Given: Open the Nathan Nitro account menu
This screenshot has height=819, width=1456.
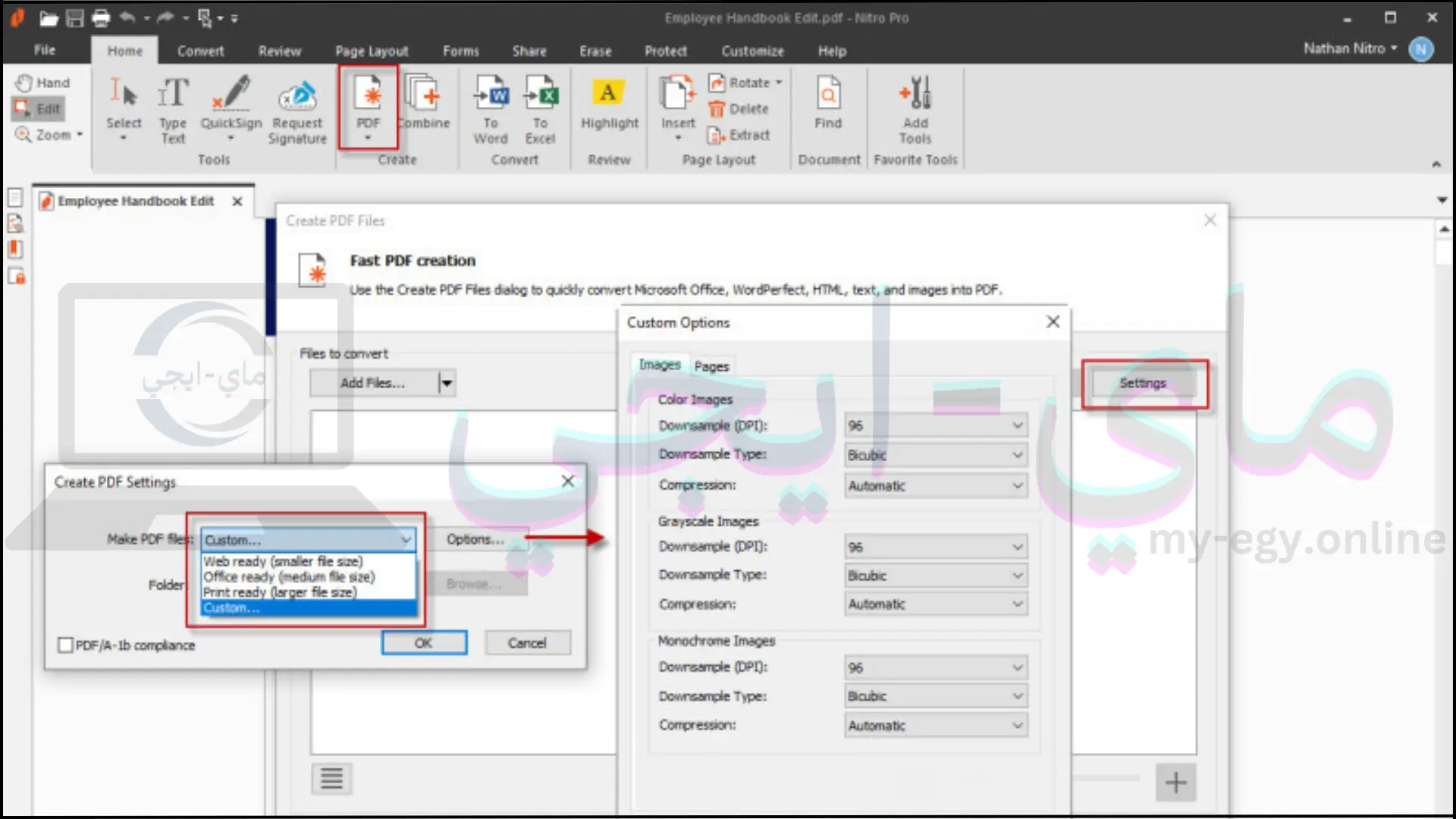Looking at the screenshot, I should click(1350, 49).
